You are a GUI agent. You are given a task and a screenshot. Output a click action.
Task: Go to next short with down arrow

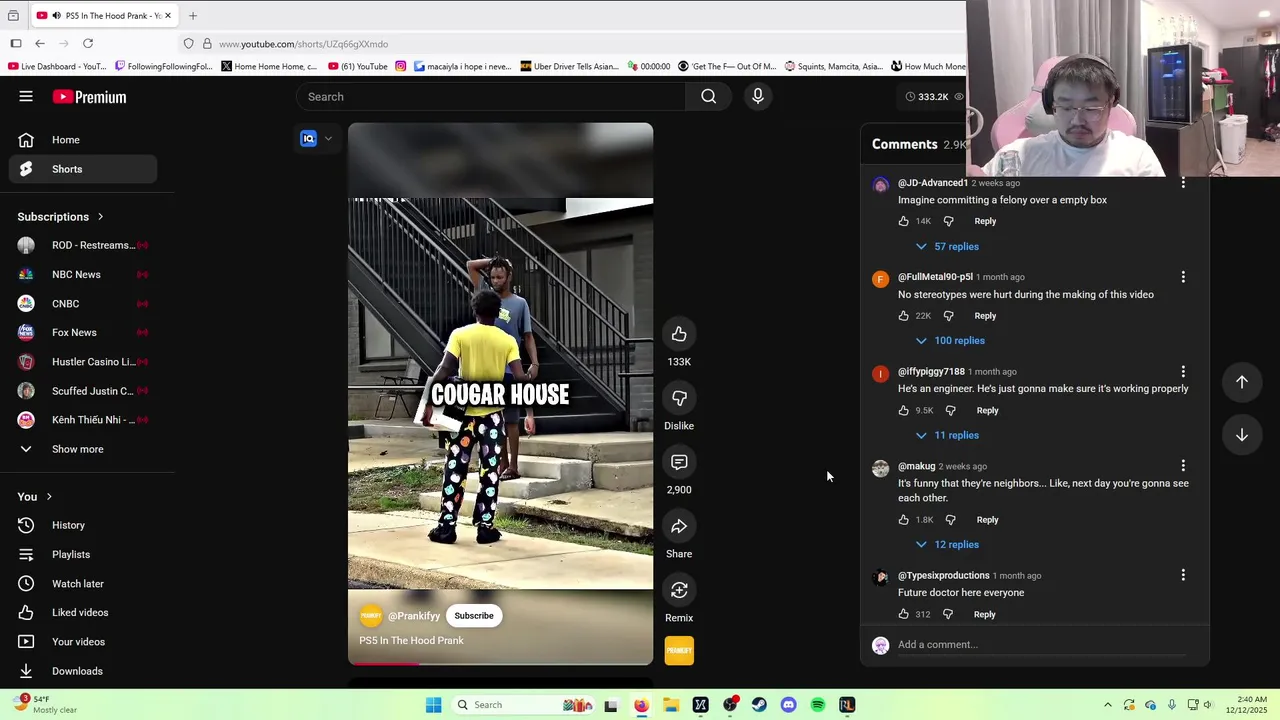[1241, 435]
